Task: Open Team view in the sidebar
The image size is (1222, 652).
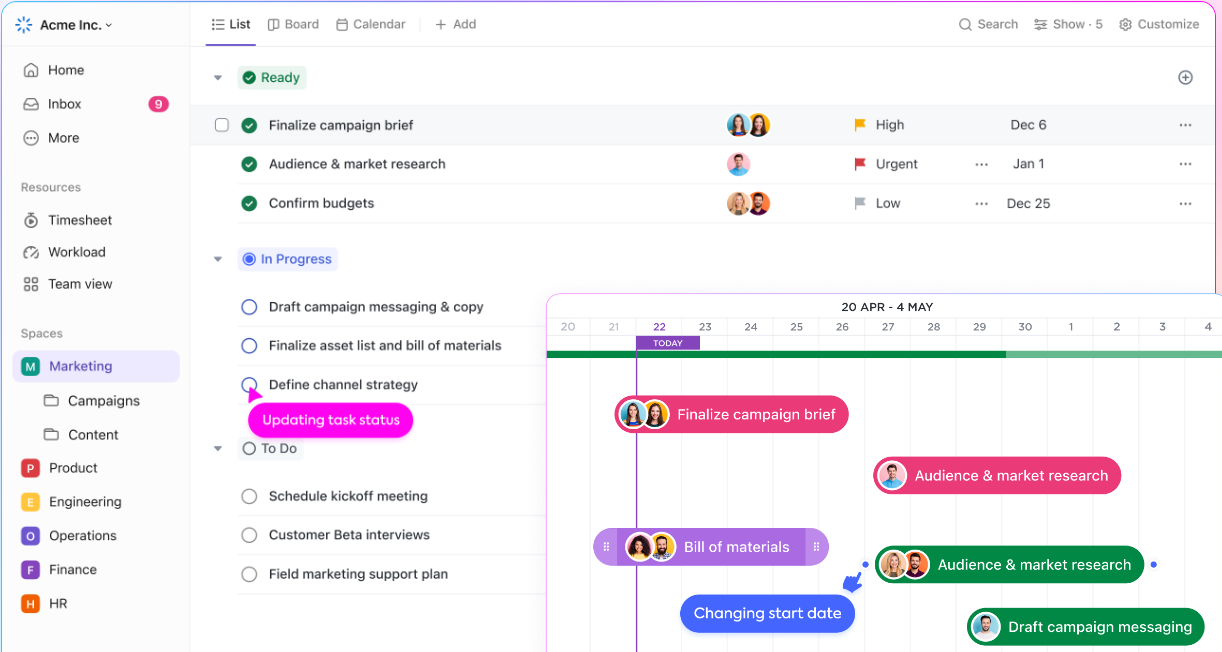Action: tap(78, 284)
